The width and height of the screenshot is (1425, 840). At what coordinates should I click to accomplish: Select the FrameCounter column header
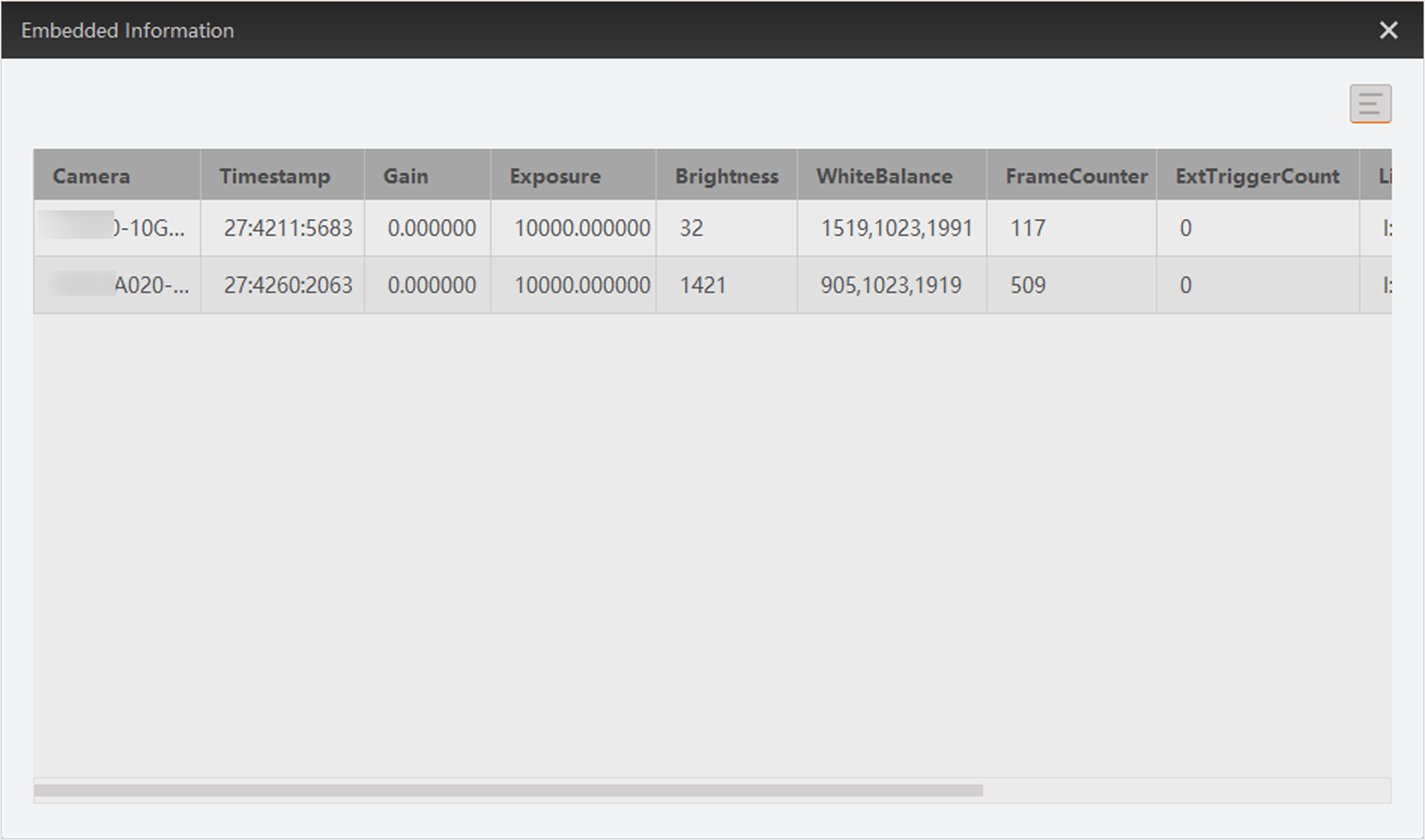(1075, 176)
